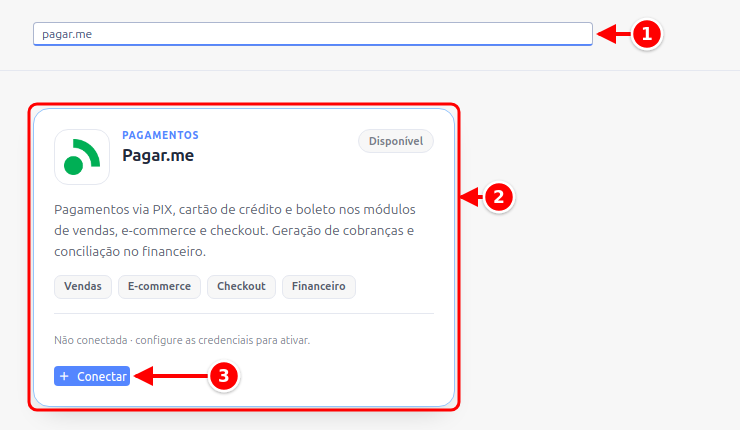Click the Pagar.me green logo icon
Screen dimensions: 740x430
[82, 157]
